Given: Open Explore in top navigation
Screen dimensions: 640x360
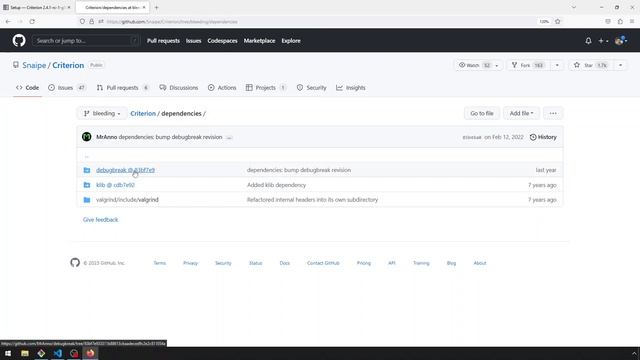Looking at the screenshot, I should (x=291, y=41).
